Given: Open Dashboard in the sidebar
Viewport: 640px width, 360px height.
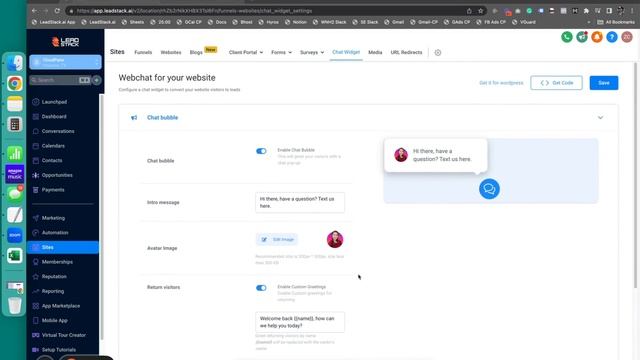Looking at the screenshot, I should click(54, 116).
